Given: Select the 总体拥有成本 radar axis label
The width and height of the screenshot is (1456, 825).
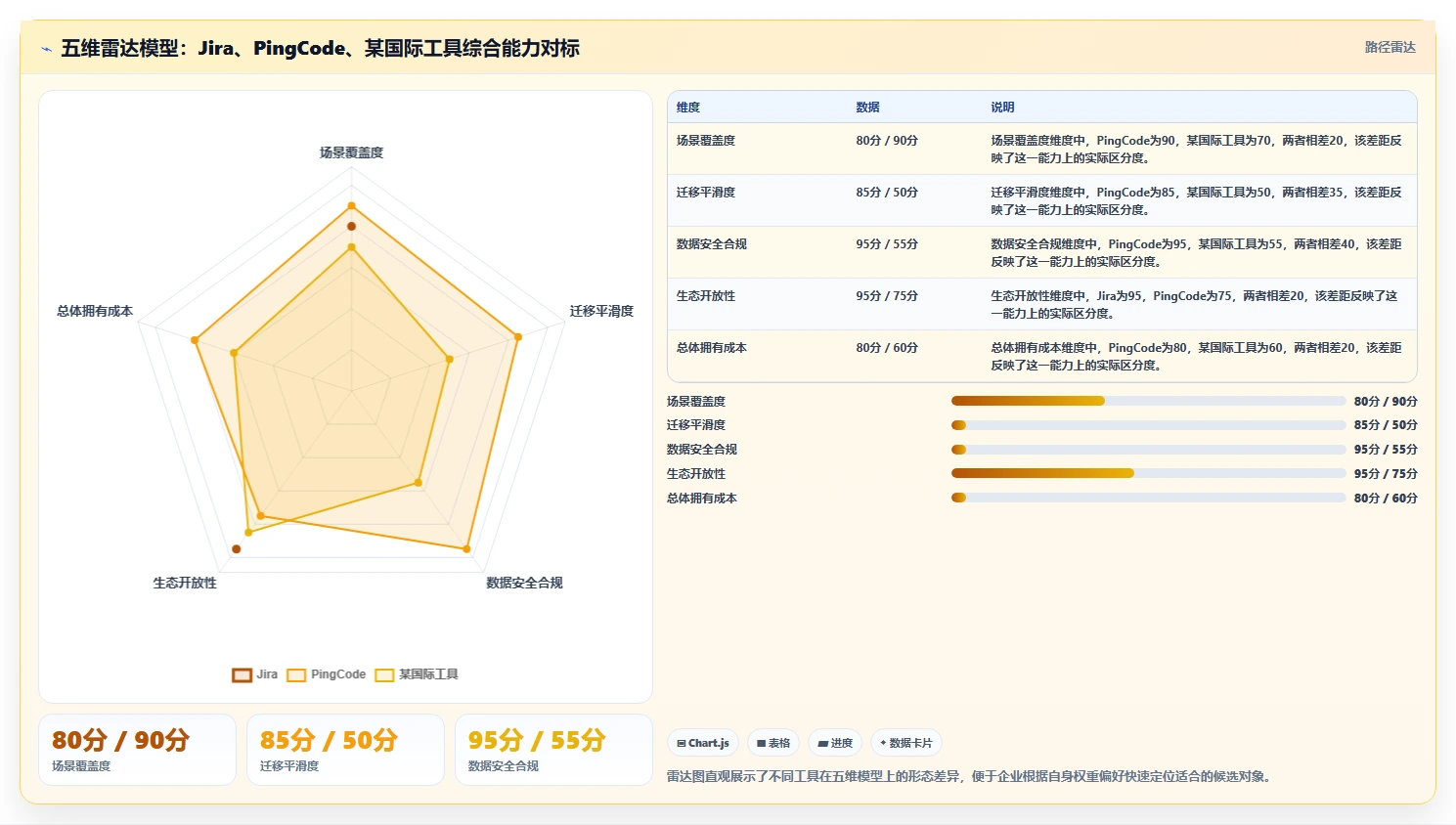Looking at the screenshot, I should point(95,311).
